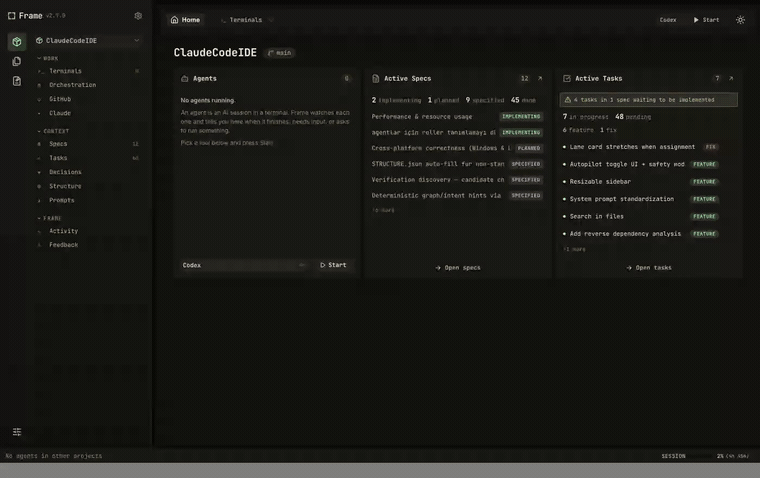
Task: Open the Deterministic graph/intent hints spec
Action: pos(457,195)
